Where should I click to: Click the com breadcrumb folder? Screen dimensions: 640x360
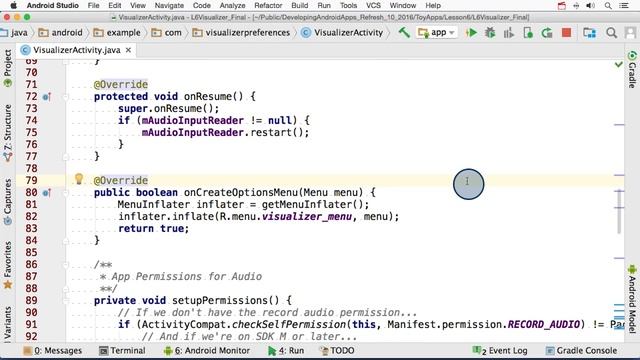click(167, 33)
